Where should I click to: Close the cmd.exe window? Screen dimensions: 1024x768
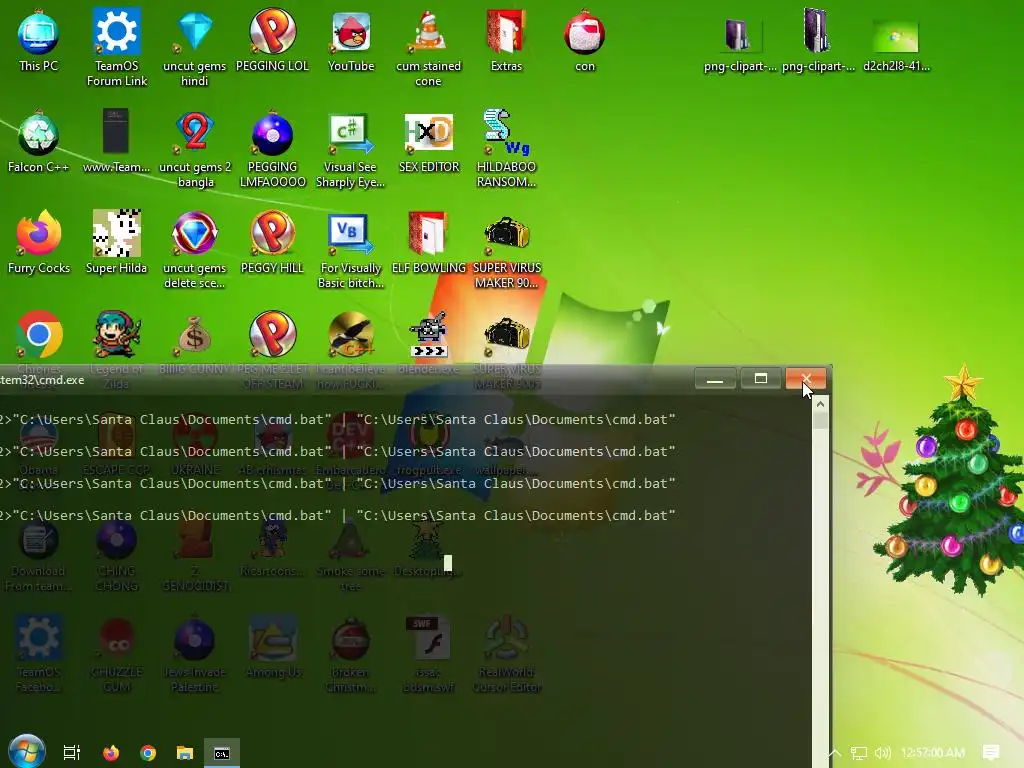point(806,379)
